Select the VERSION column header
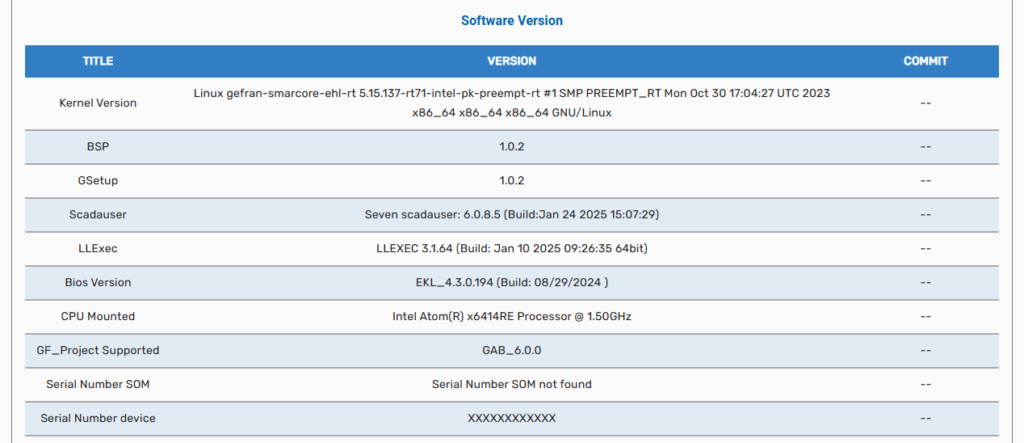This screenshot has height=443, width=1024. pyautogui.click(x=511, y=61)
